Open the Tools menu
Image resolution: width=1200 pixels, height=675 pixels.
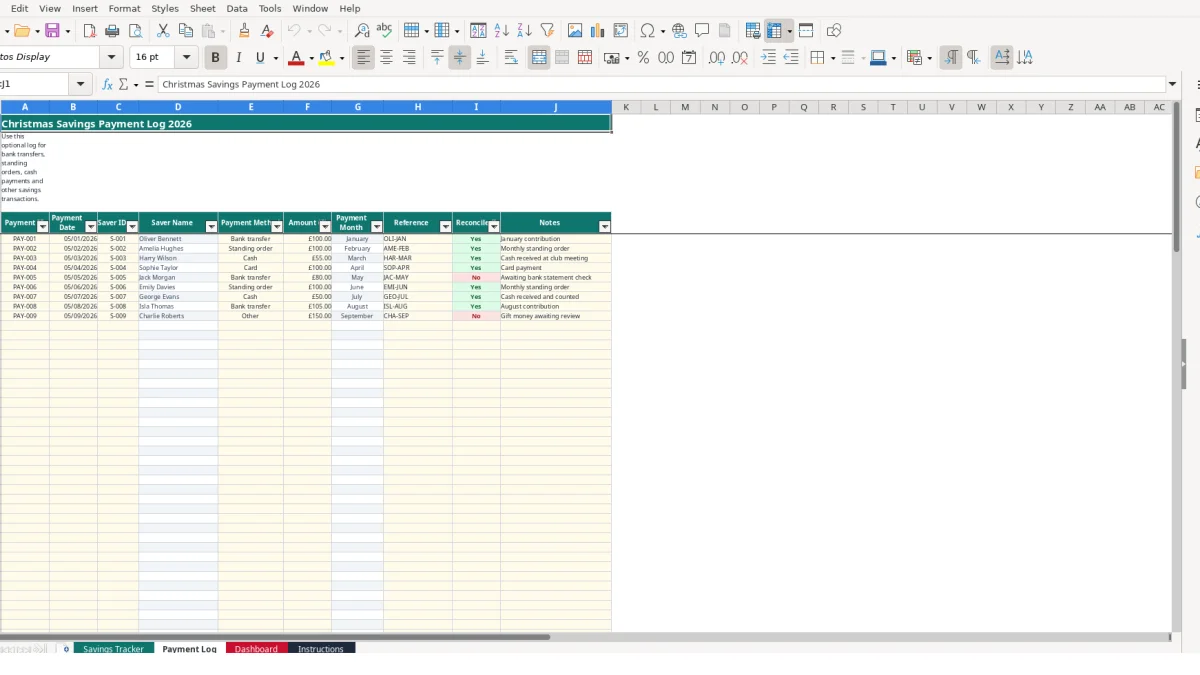270,8
